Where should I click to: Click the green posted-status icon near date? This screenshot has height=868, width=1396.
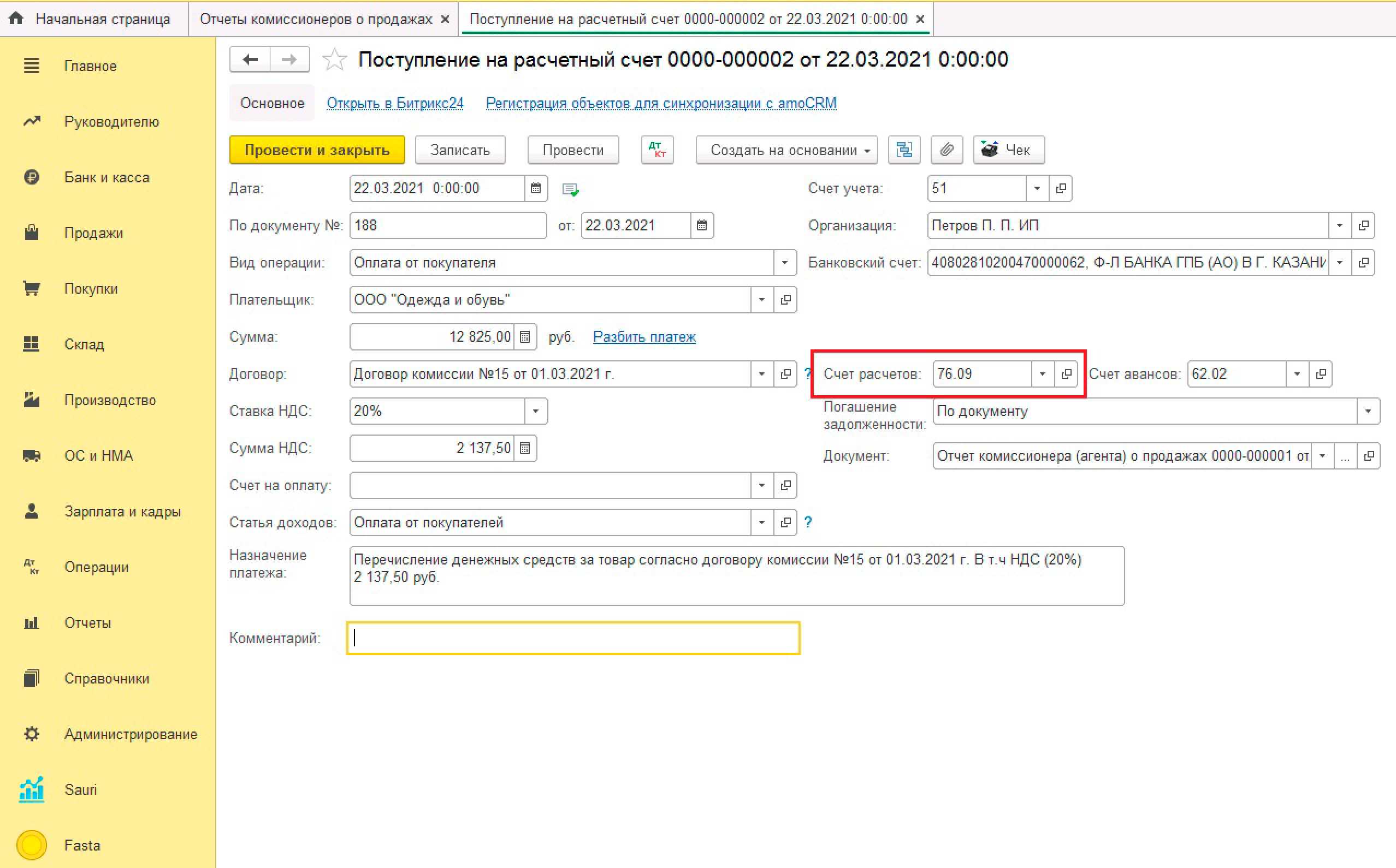click(x=570, y=189)
